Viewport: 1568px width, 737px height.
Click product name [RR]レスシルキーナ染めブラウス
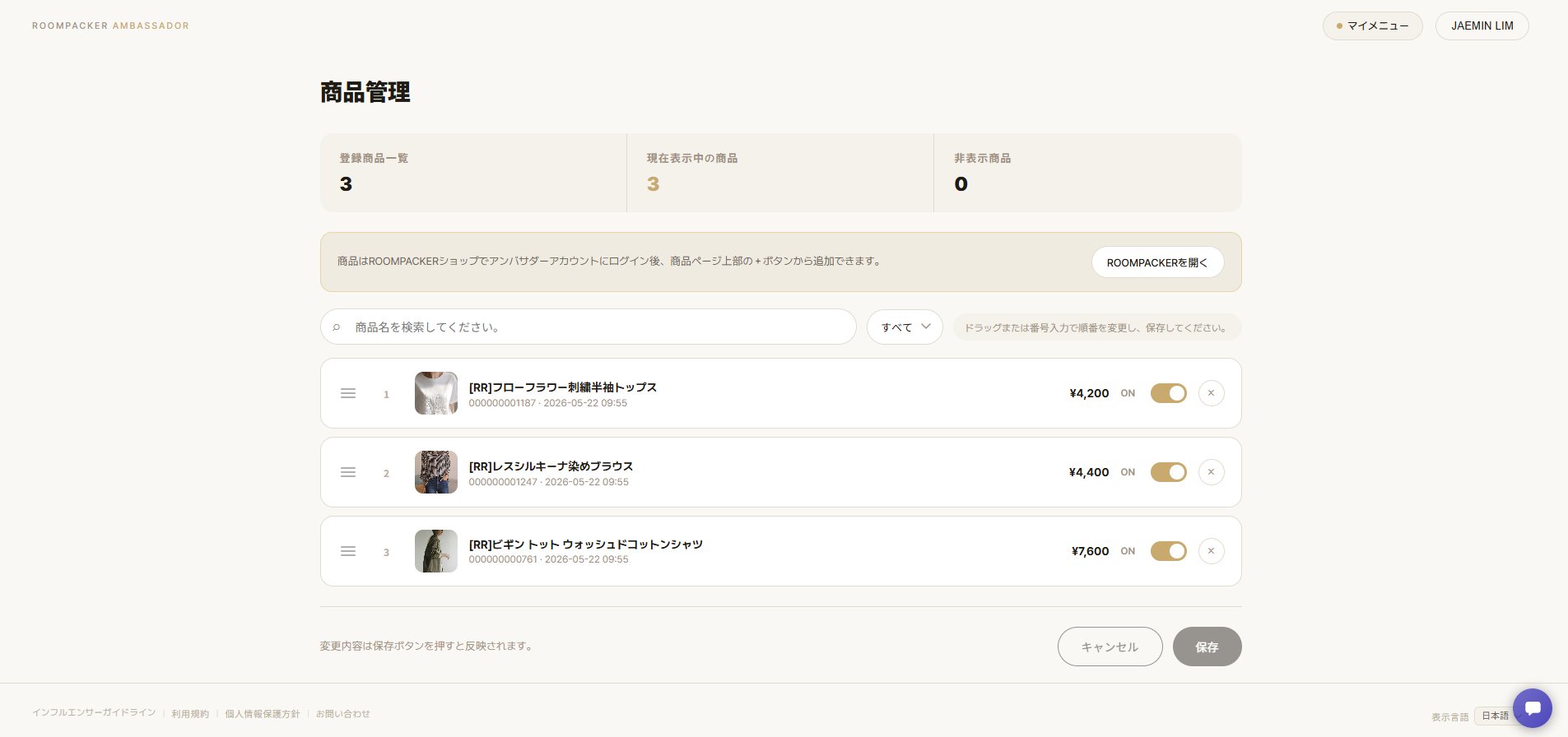tap(551, 466)
